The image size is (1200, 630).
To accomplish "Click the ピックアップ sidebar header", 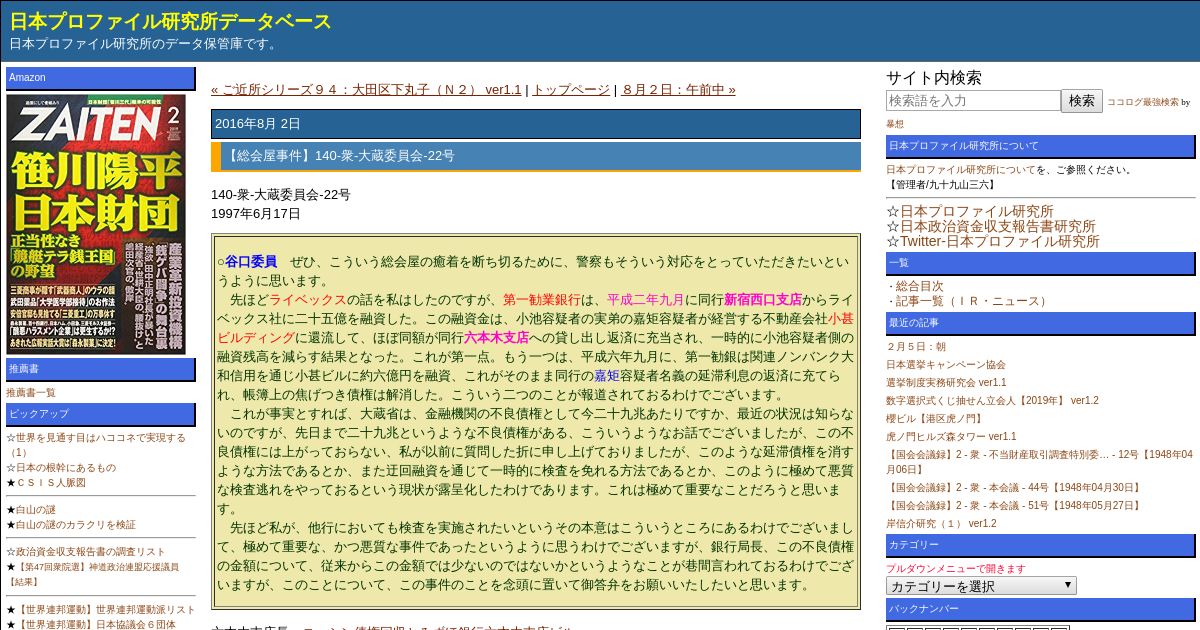I will (101, 414).
